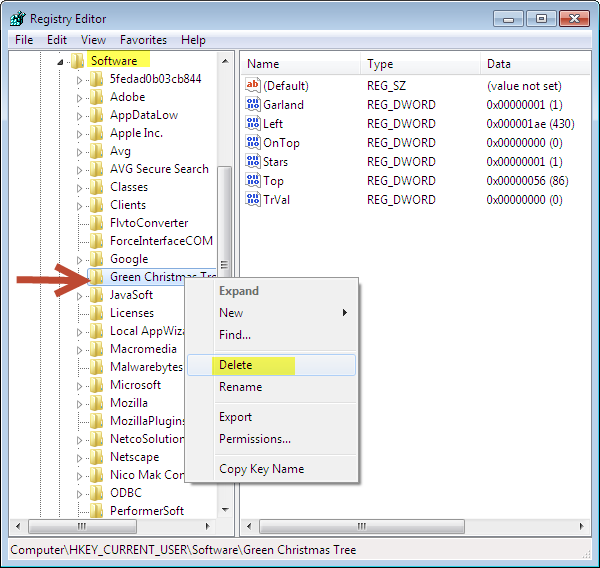Viewport: 600px width, 568px height.
Task: Click the Garland DWORD value icon
Action: [253, 104]
